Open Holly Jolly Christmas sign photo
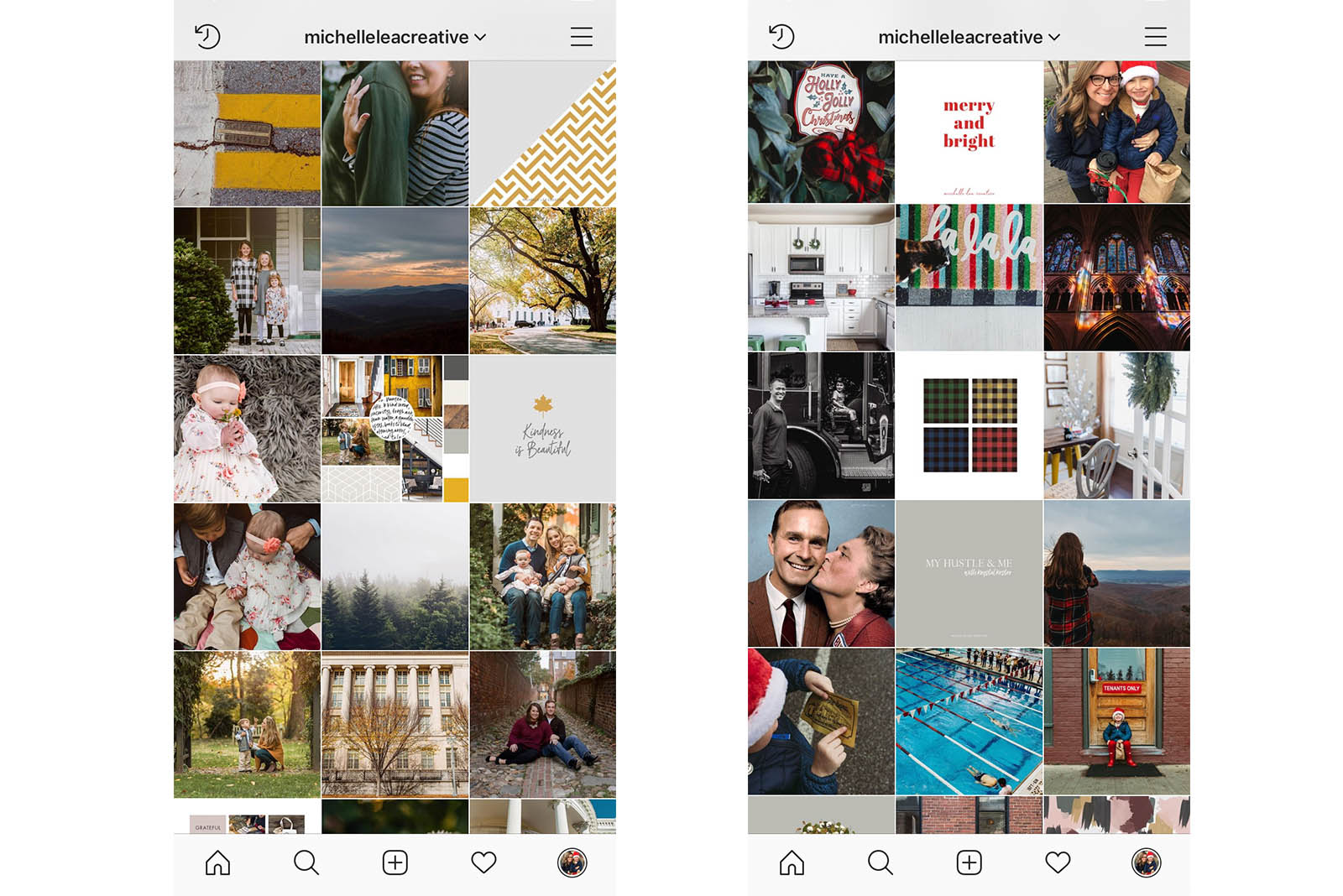This screenshot has width=1343, height=896. (821, 132)
